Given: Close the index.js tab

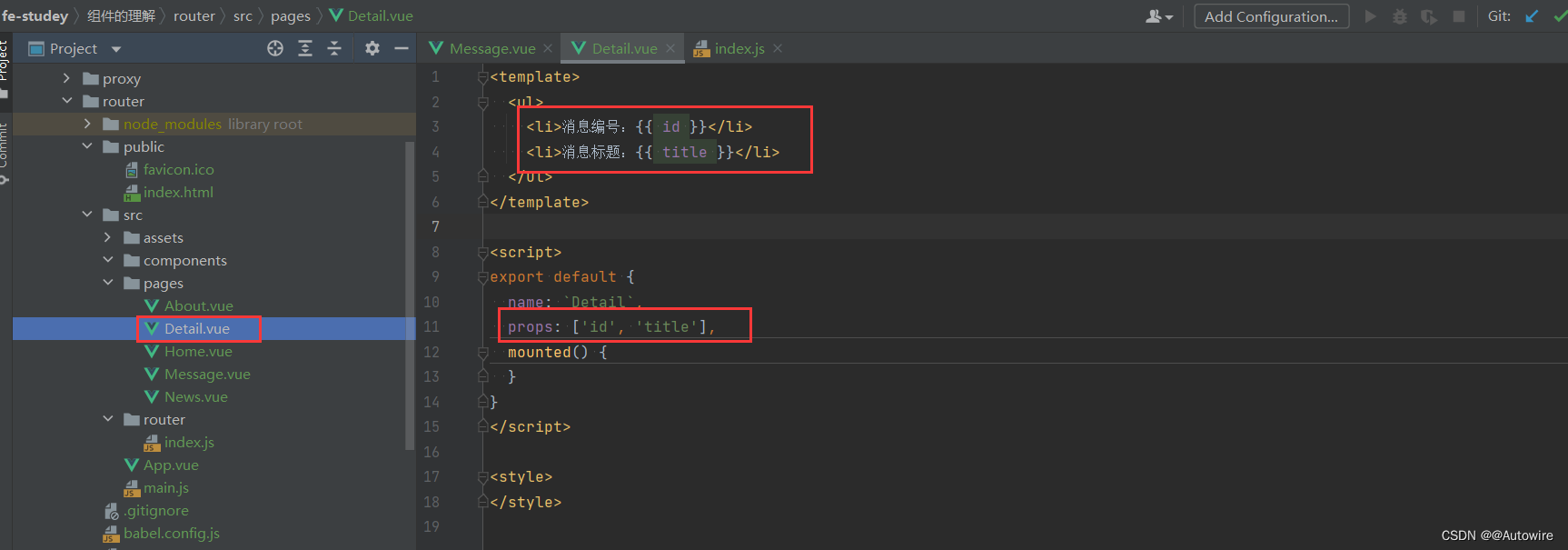Looking at the screenshot, I should coord(778,48).
